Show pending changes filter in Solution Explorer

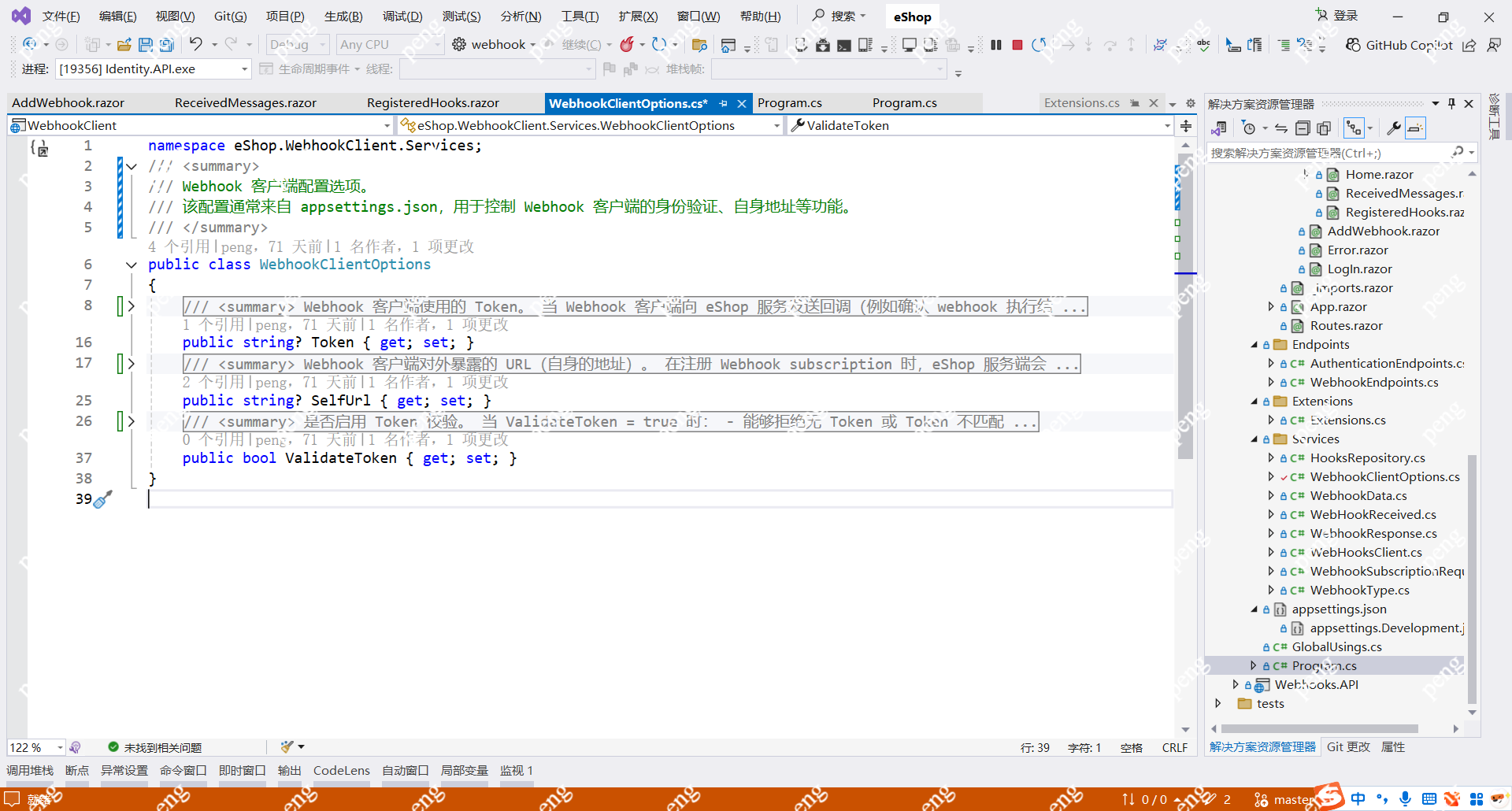pos(1249,128)
